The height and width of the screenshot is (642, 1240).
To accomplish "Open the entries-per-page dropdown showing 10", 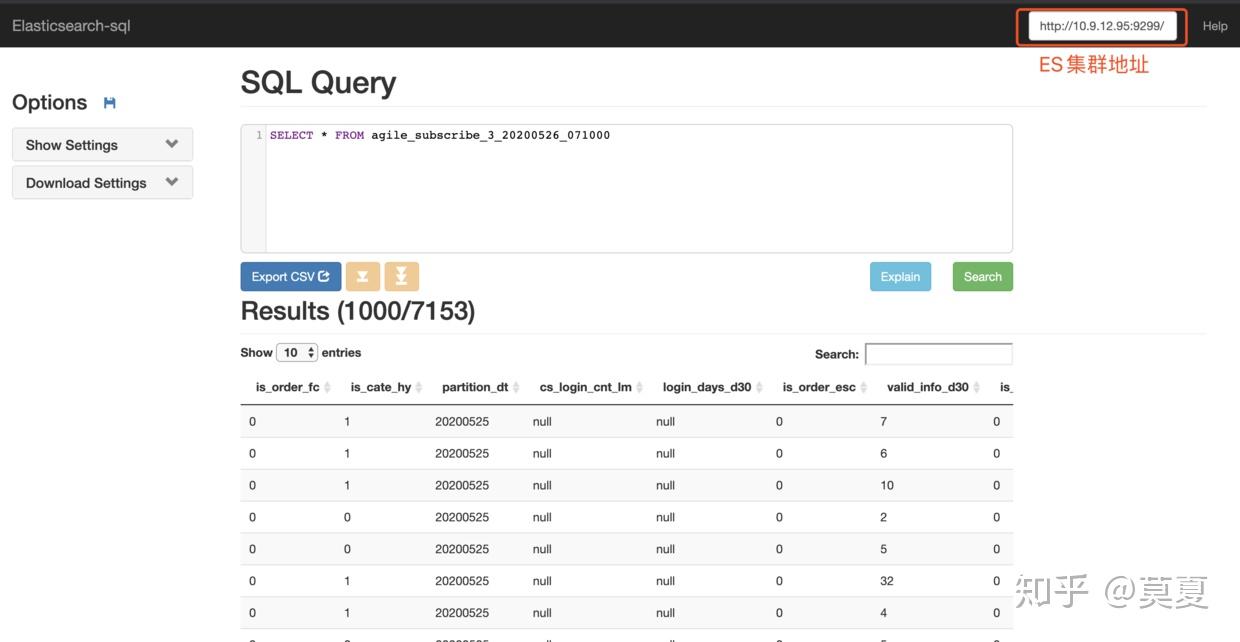I will 297,353.
